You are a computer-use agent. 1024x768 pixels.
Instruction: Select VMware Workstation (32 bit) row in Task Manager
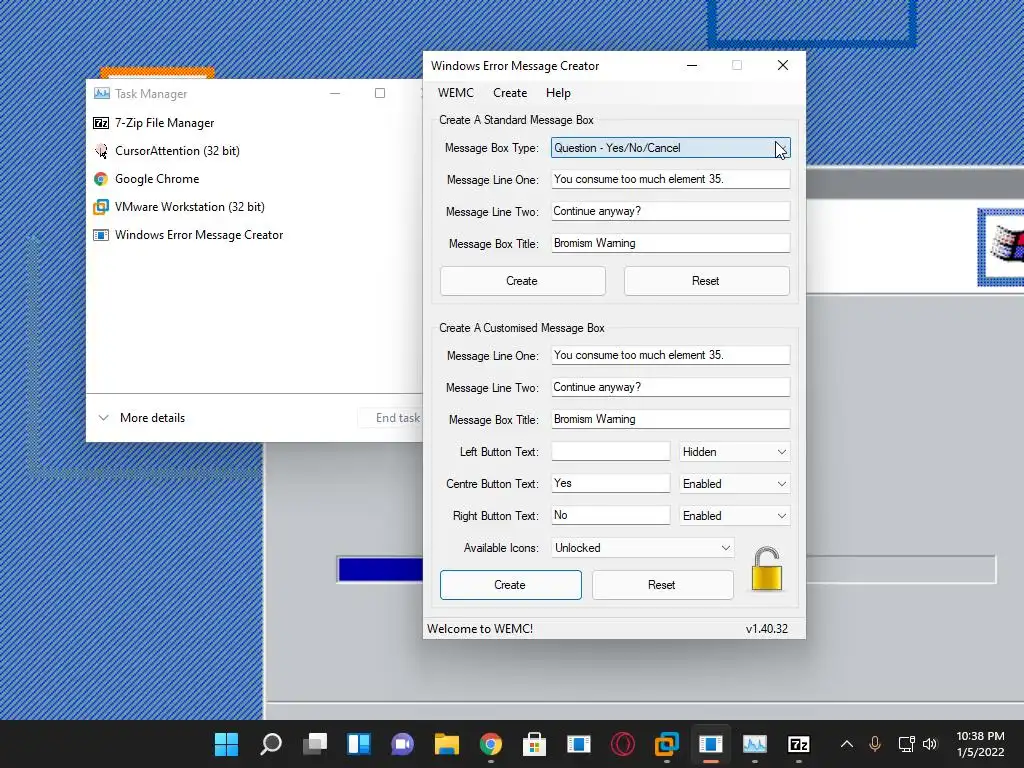255,207
